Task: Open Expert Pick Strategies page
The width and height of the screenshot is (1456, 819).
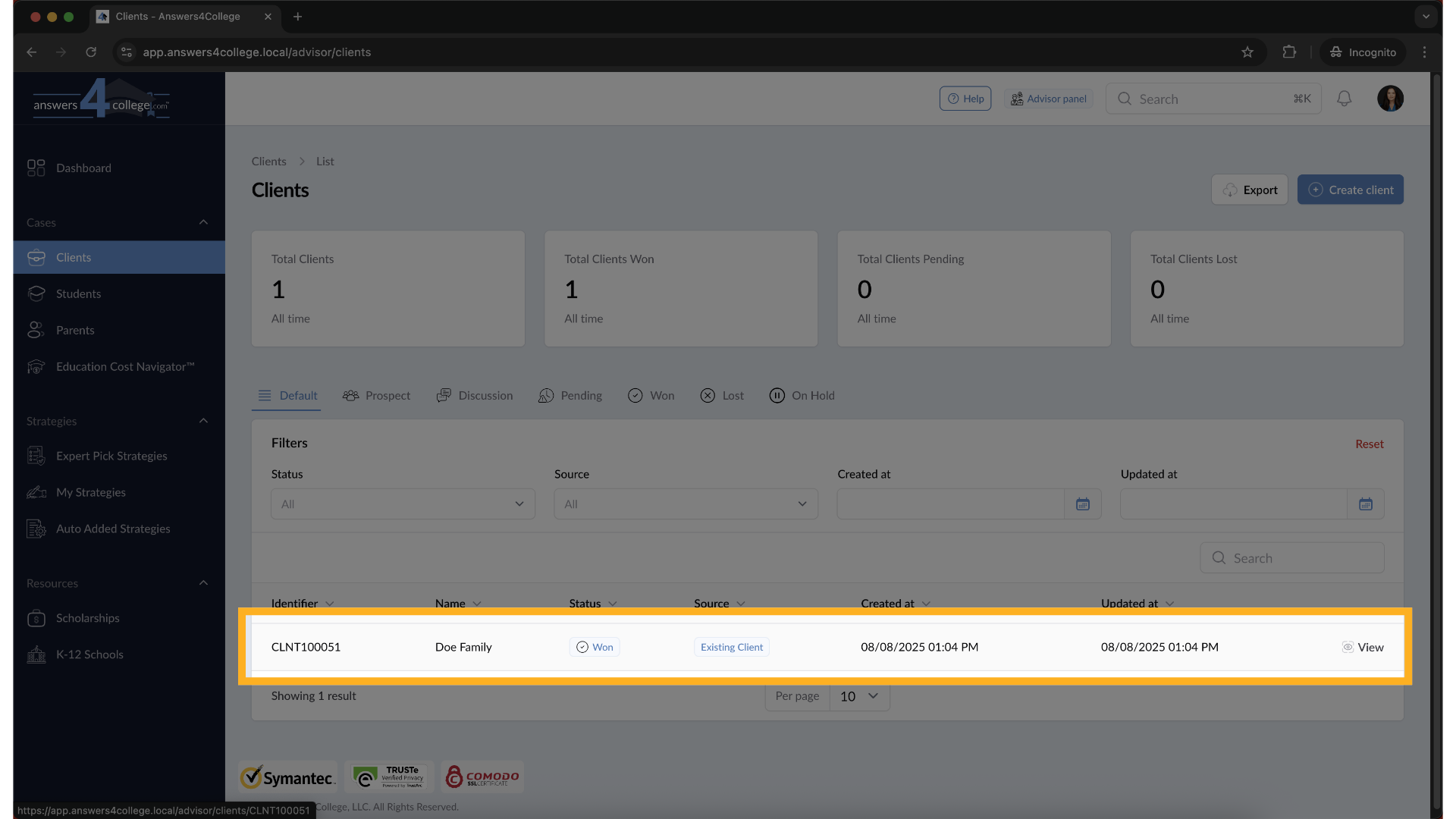Action: point(111,456)
